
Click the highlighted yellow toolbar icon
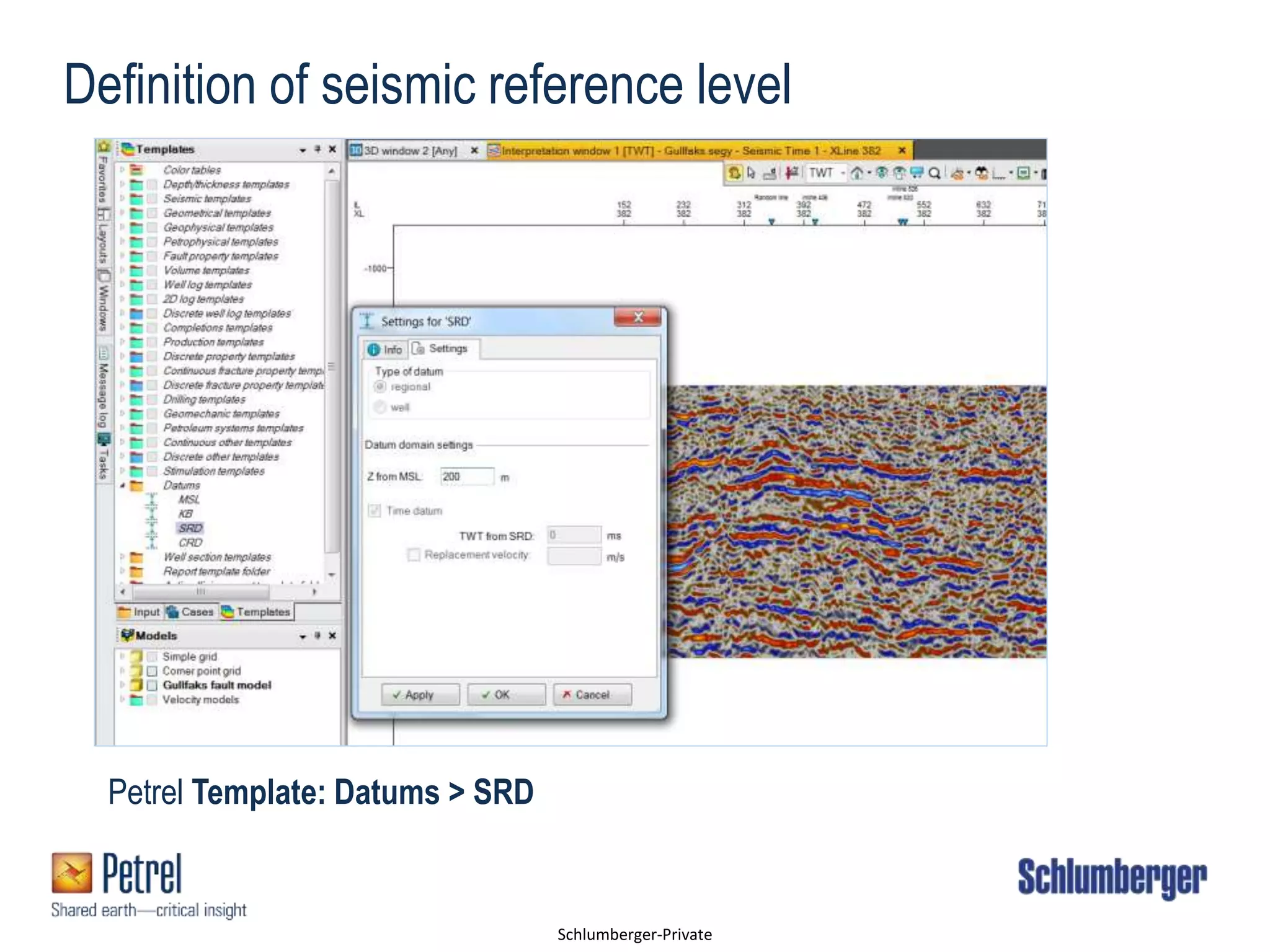pos(734,173)
